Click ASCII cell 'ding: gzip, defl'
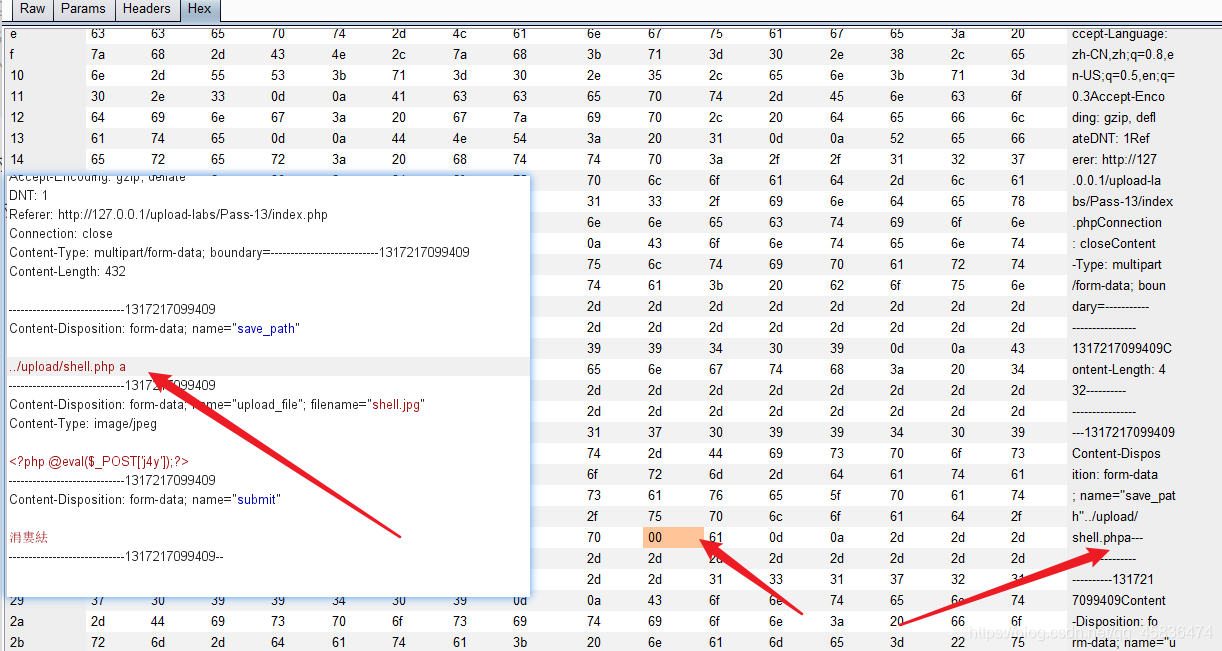Screen dimensions: 1222x651 click(x=1114, y=118)
